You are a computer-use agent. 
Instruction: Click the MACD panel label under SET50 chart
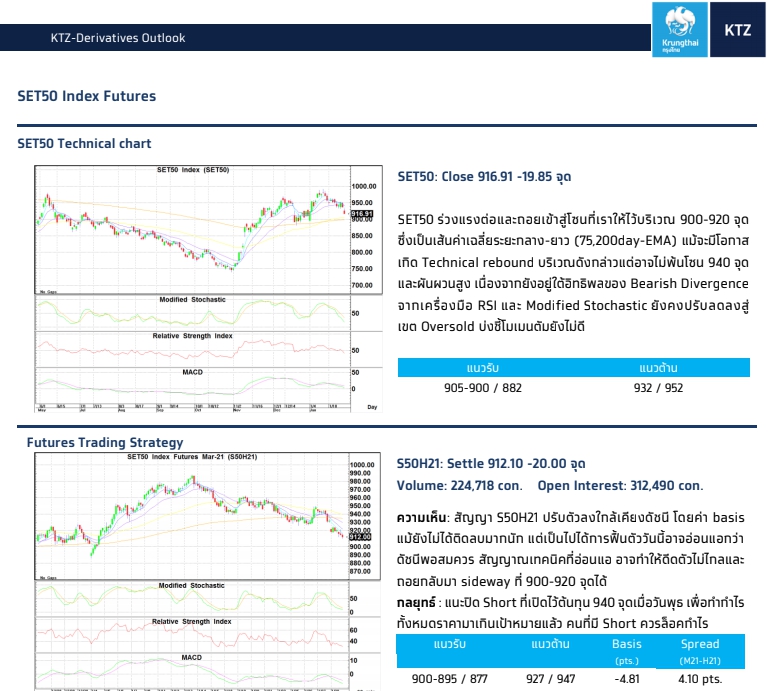(x=193, y=372)
